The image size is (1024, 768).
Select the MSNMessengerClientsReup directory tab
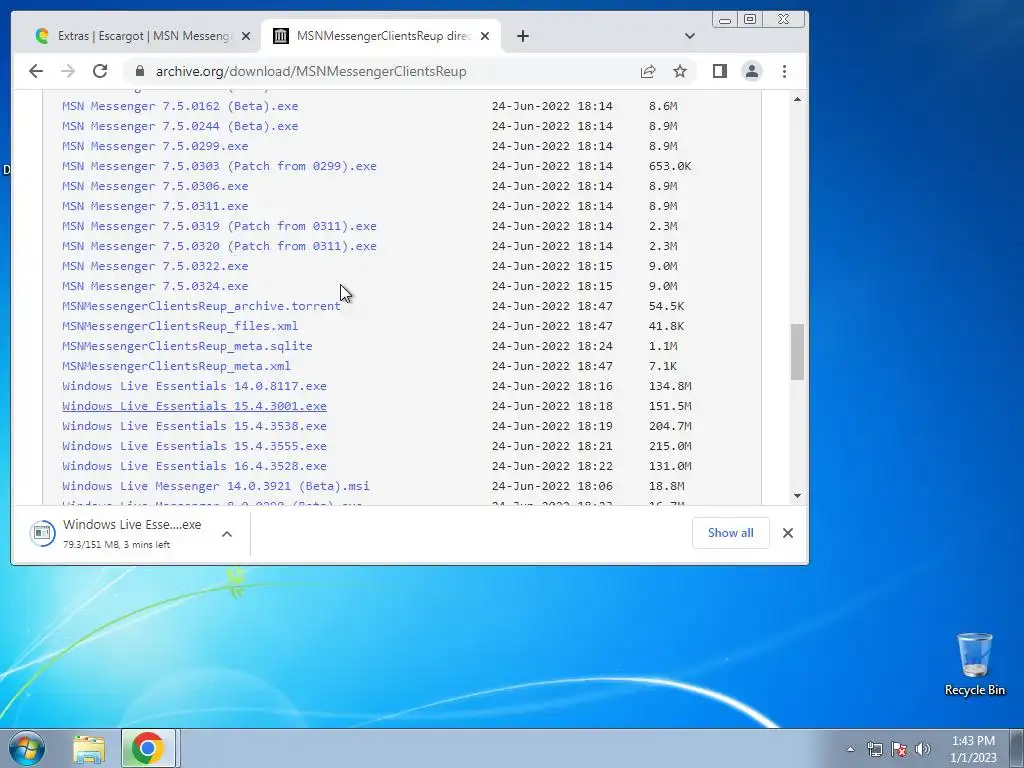(381, 36)
